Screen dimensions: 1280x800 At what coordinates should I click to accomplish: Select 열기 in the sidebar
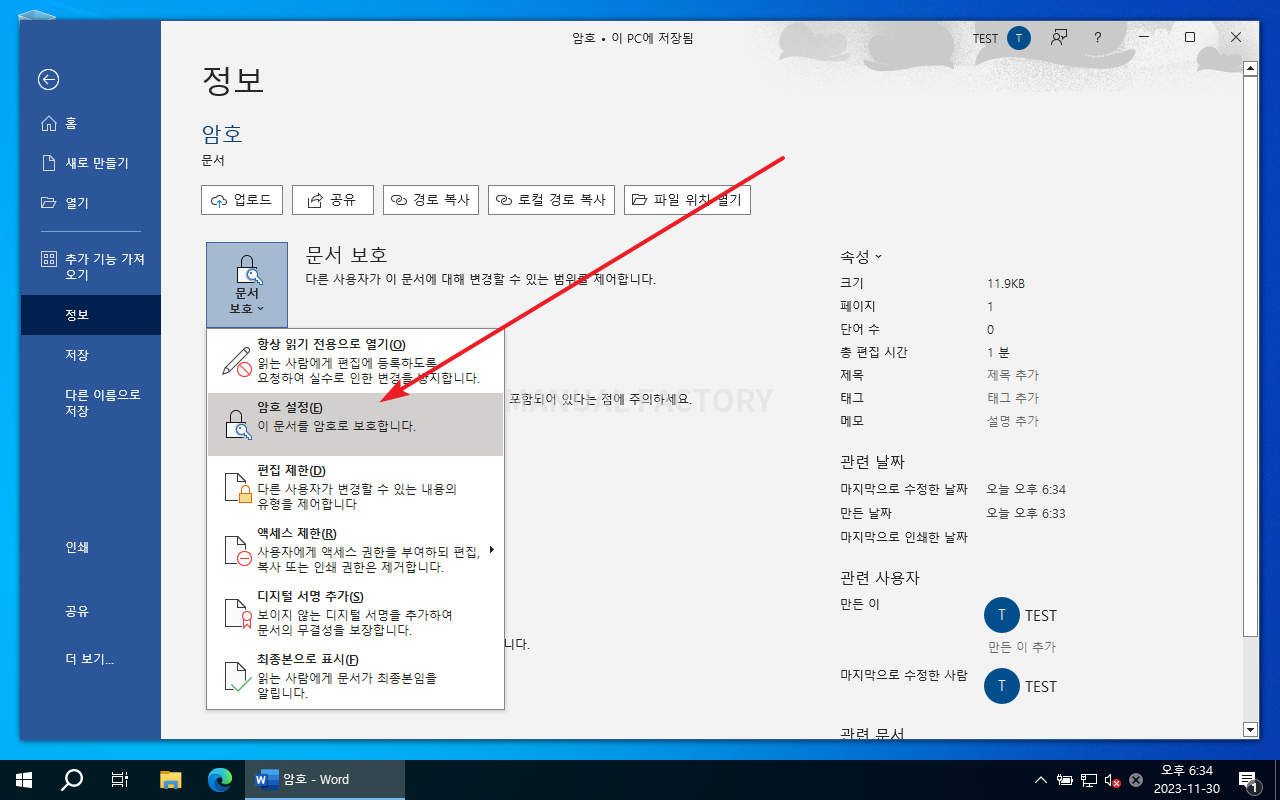pos(90,203)
